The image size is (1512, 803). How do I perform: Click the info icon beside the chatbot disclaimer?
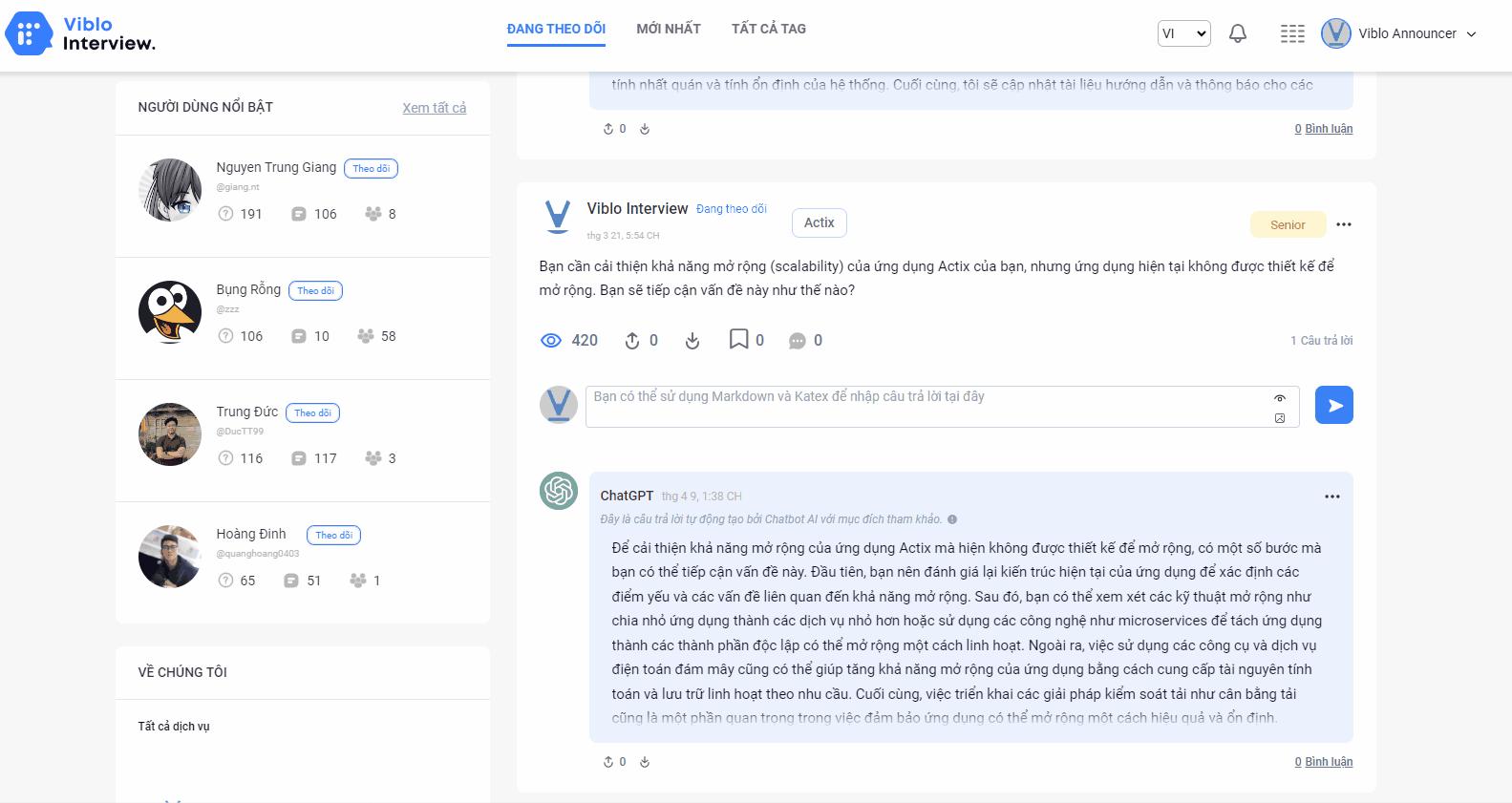952,519
